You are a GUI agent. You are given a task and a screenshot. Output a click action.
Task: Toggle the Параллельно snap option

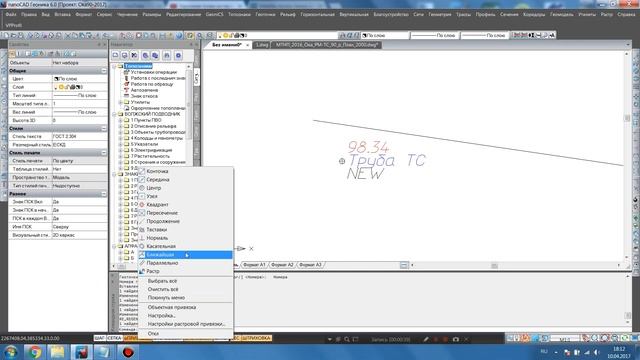(186, 263)
